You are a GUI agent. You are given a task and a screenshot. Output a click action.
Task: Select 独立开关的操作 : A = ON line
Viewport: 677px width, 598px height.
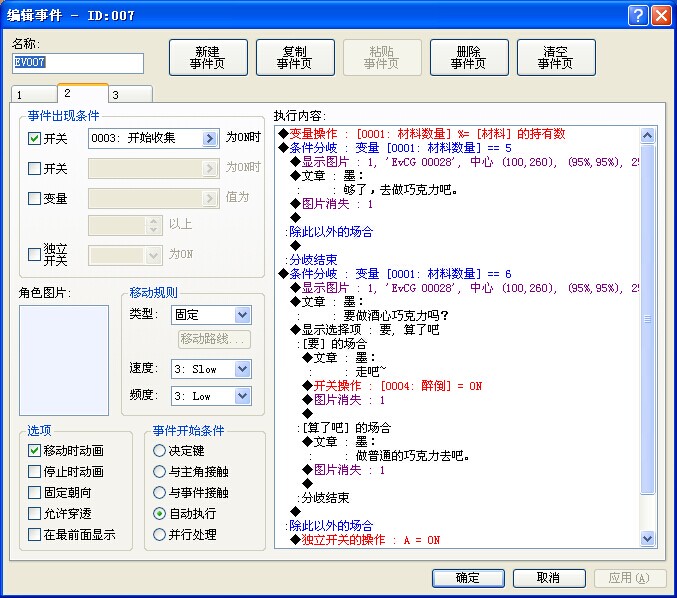click(x=365, y=540)
